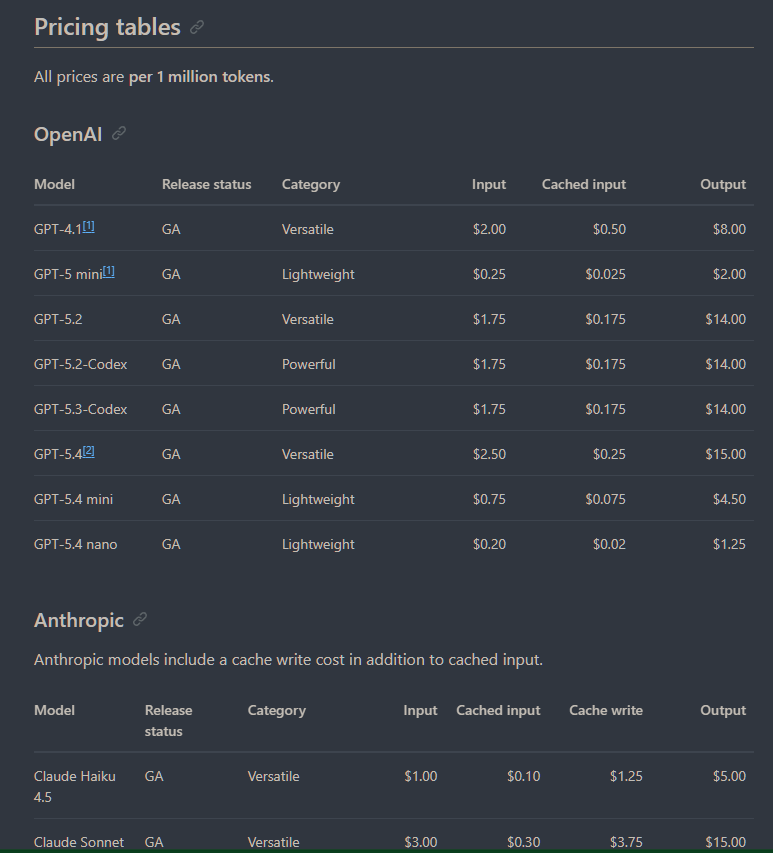Screen dimensions: 773x853
Task: Click the OpenAI section heading
Action: click(x=68, y=134)
